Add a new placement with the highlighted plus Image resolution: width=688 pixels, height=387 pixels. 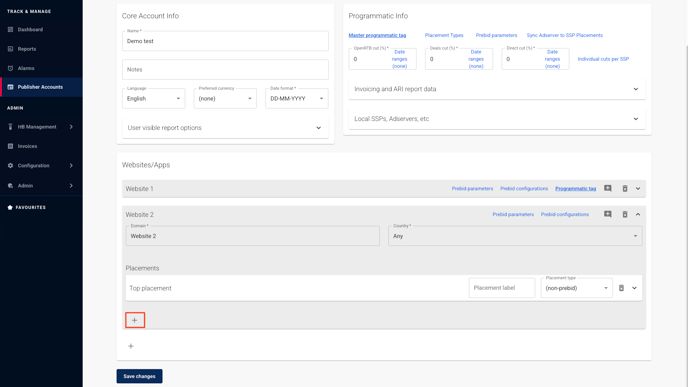coord(135,320)
